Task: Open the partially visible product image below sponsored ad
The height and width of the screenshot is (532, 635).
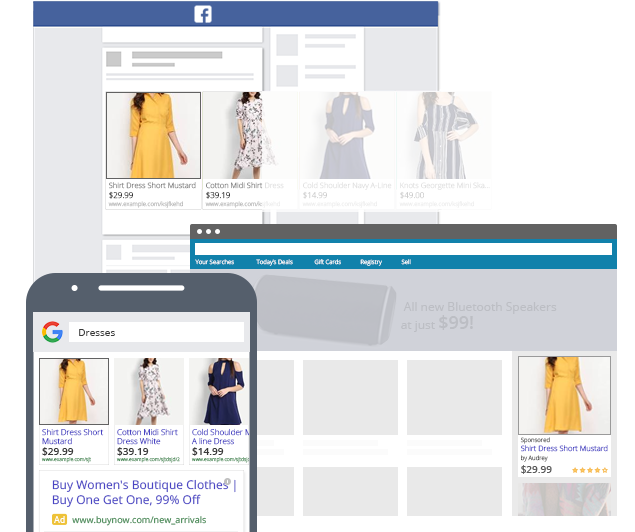Action: coord(564,499)
